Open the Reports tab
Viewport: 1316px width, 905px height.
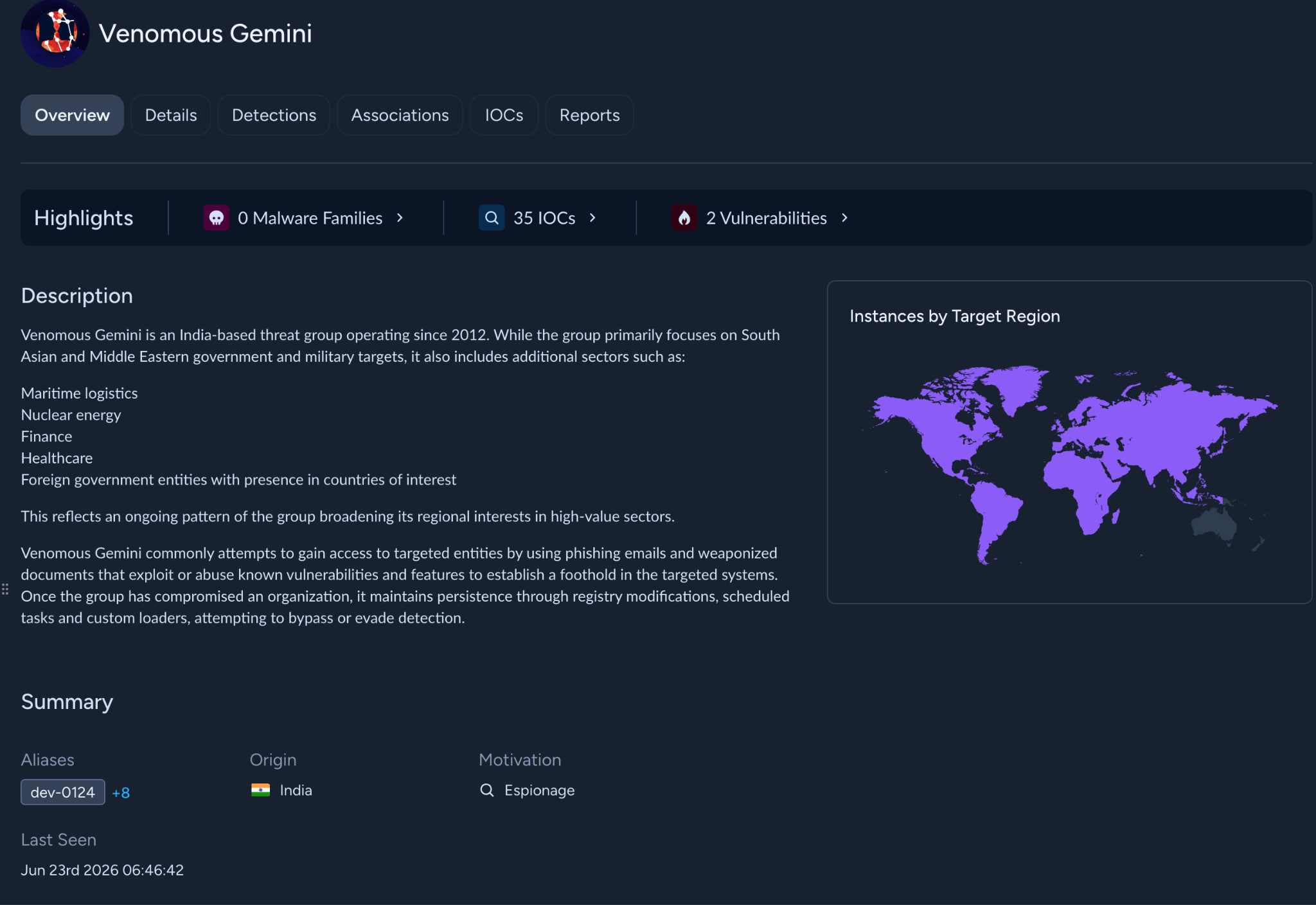coord(589,115)
